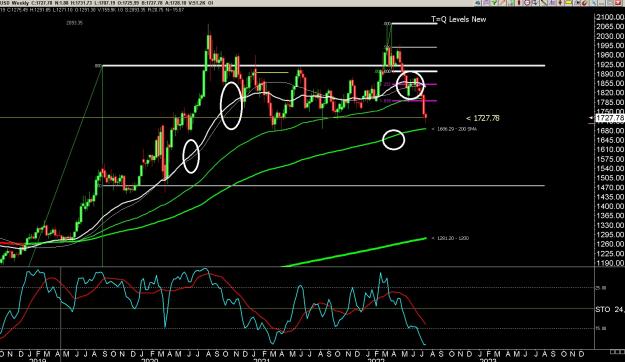
Task: Click the 1925.00 price axis label
Action: (x=610, y=64)
